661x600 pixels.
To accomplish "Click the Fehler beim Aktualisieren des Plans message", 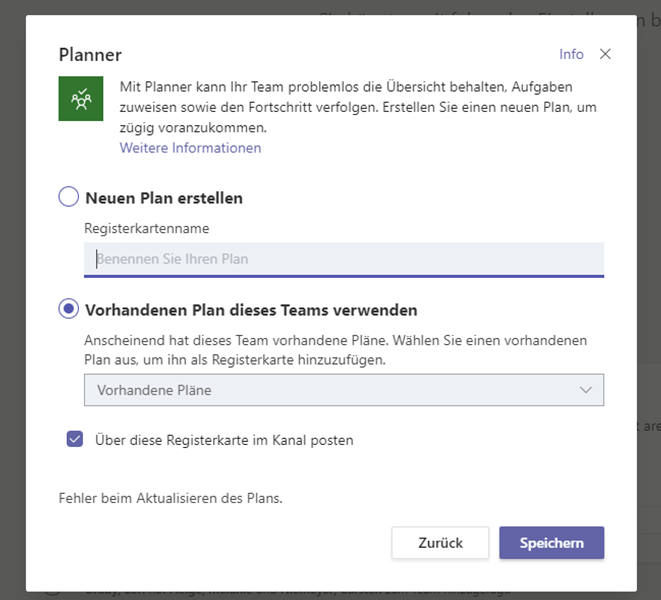I will pyautogui.click(x=171, y=498).
